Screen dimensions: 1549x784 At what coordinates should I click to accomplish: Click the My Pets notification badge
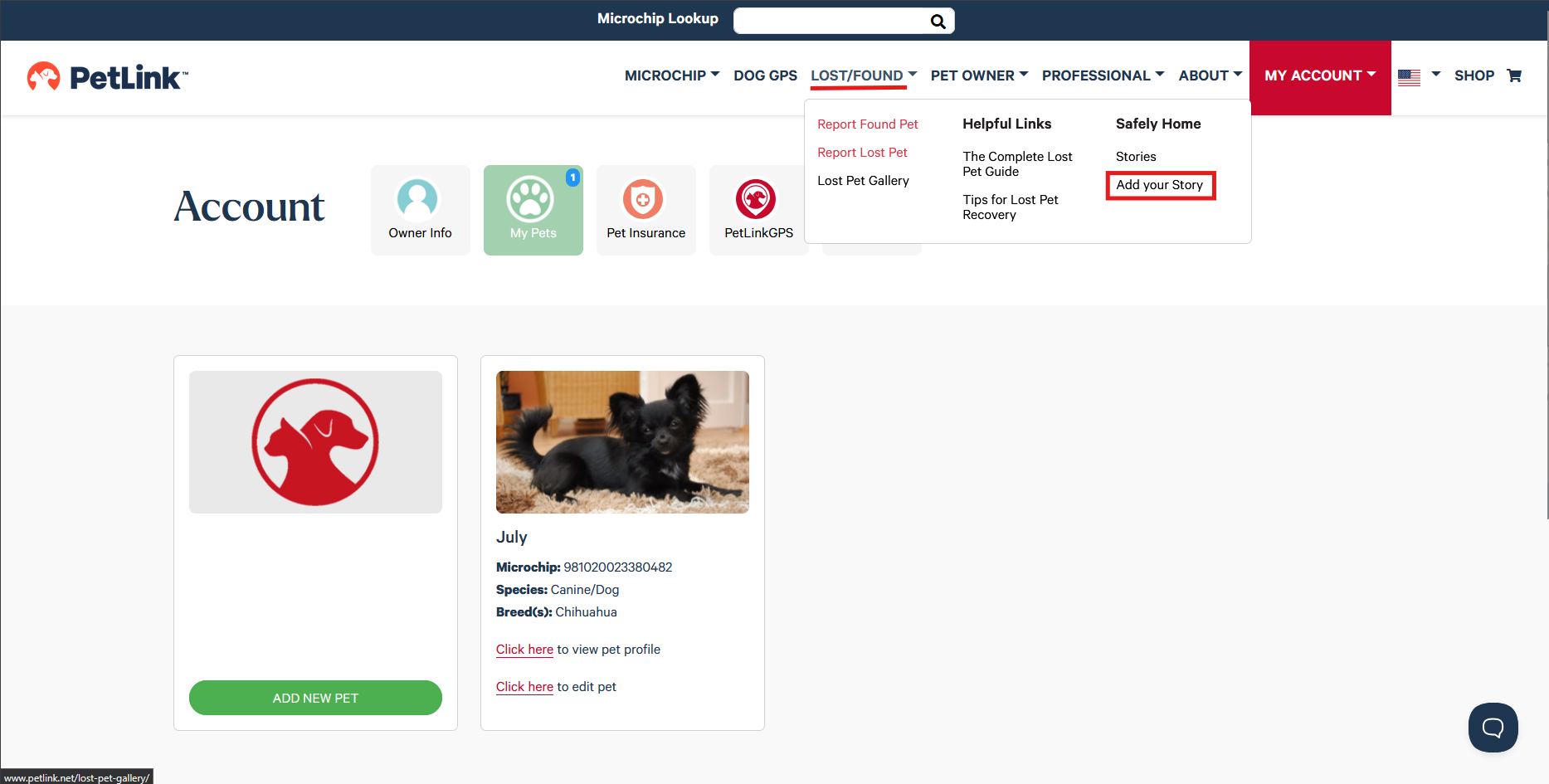pyautogui.click(x=572, y=178)
